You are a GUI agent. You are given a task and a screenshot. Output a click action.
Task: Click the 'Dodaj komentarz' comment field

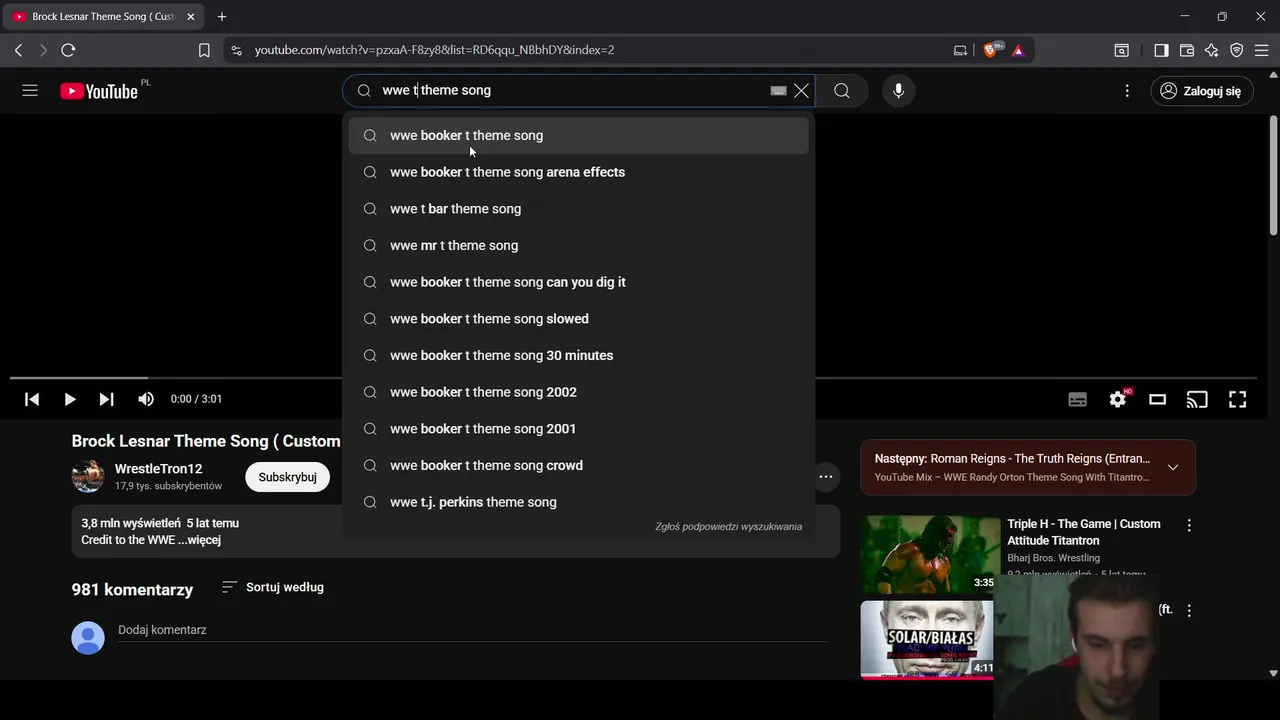(472, 630)
